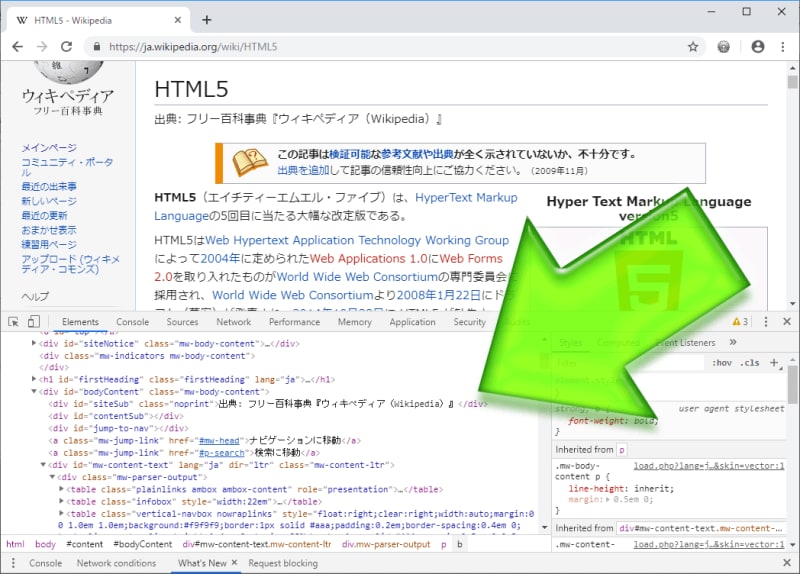Open the Network tab
The width and height of the screenshot is (800, 574).
pos(234,322)
